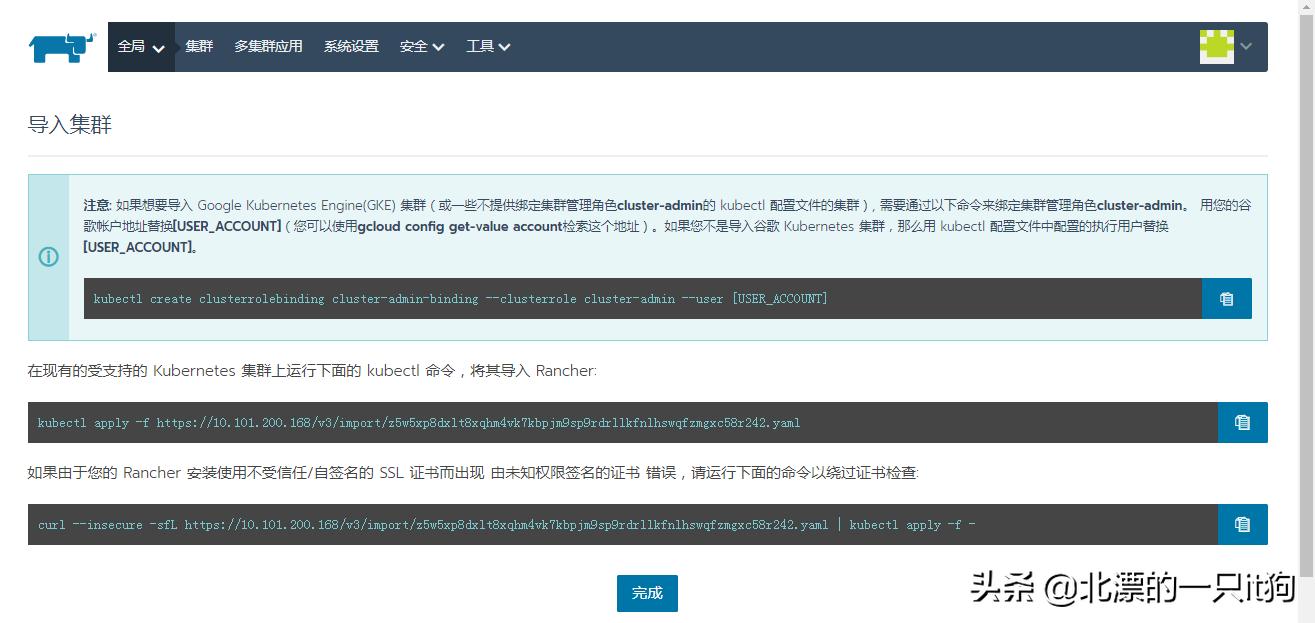Open the 系统设置 menu
Image resolution: width=1315 pixels, height=623 pixels.
(350, 46)
